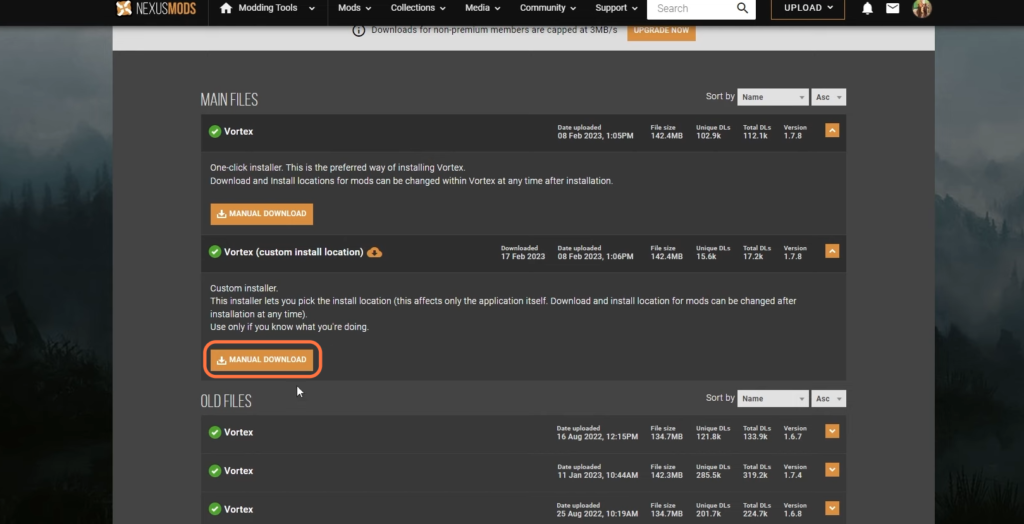Click the Upgrade Now button
This screenshot has width=1024, height=524.
[662, 31]
